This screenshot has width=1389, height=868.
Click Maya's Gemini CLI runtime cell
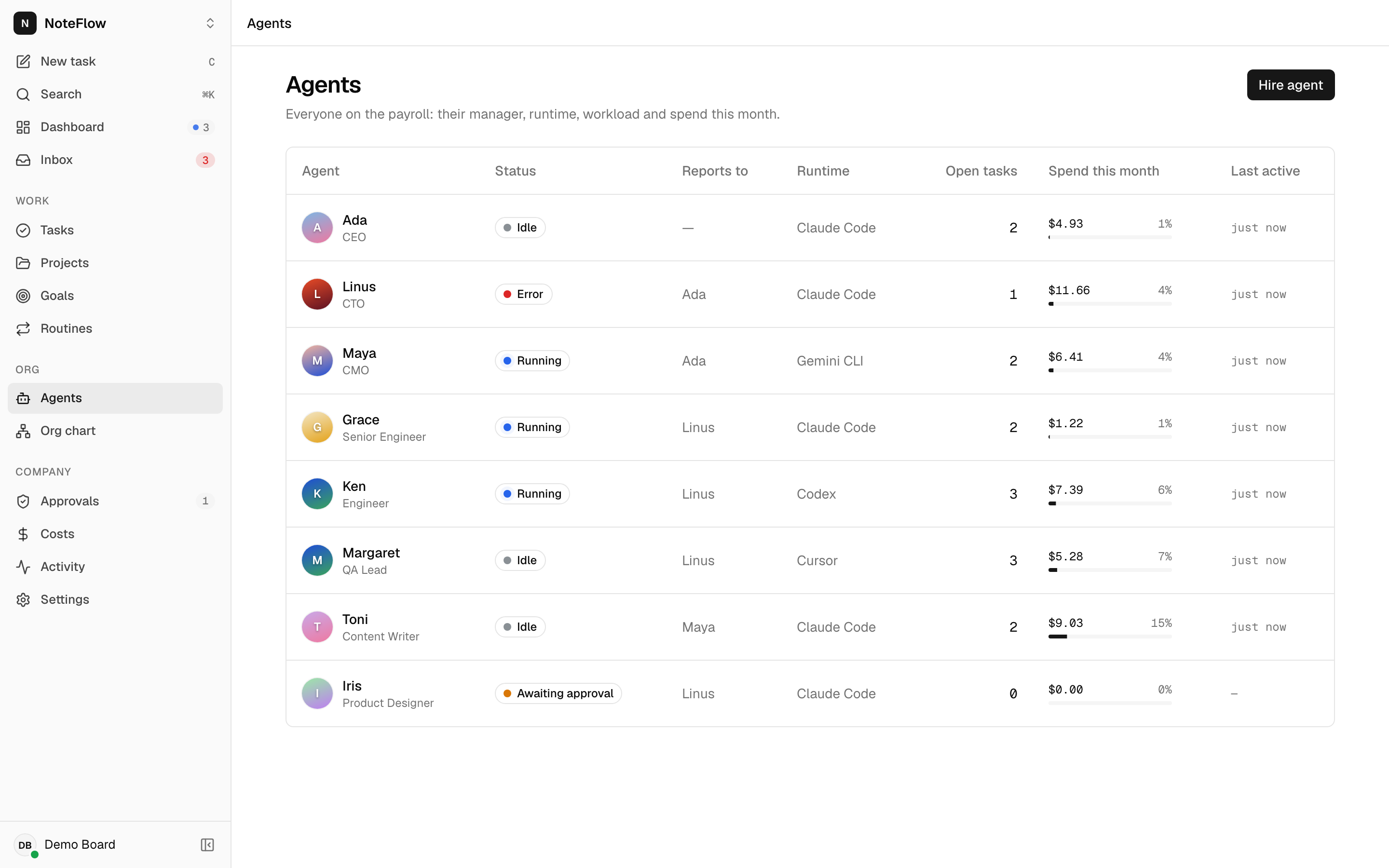tap(830, 361)
